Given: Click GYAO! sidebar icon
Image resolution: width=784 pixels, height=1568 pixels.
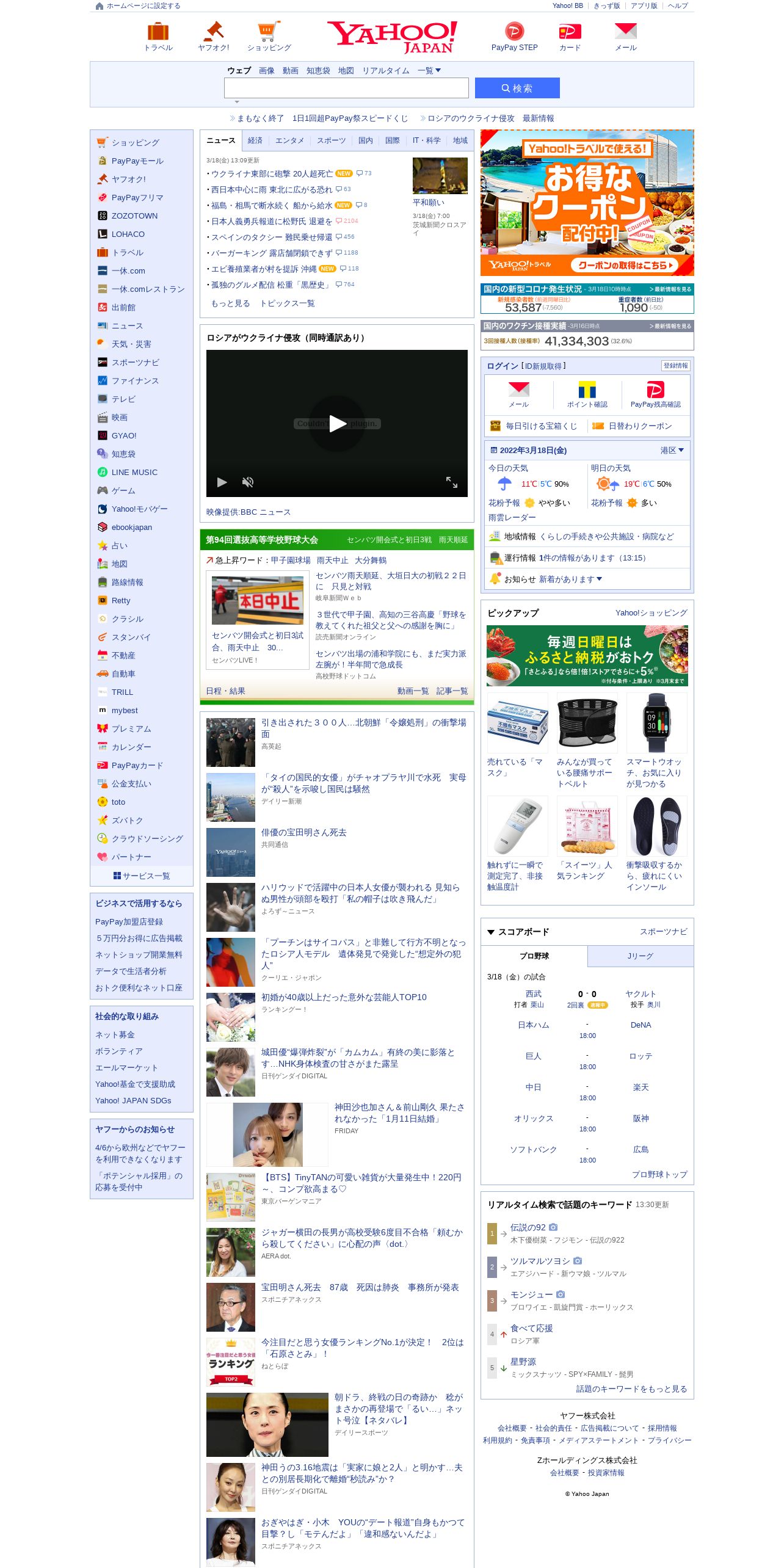Looking at the screenshot, I should click(103, 435).
